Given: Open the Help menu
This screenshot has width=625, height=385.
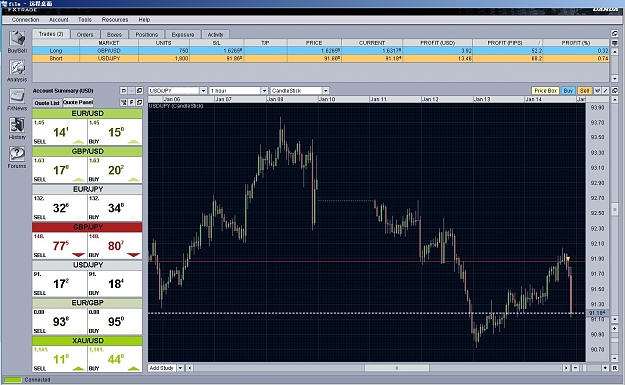Looking at the screenshot, I should [144, 20].
